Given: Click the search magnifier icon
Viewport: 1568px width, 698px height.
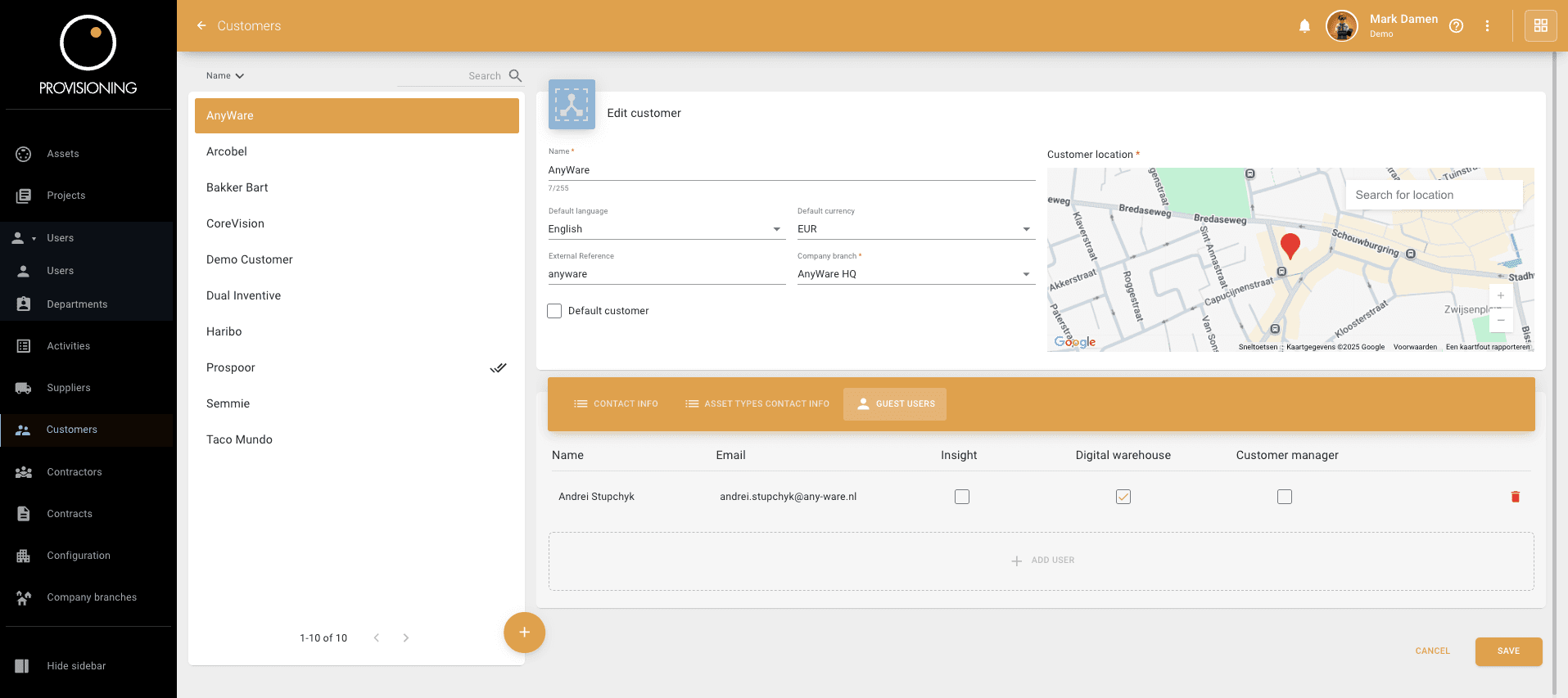Looking at the screenshot, I should 515,75.
